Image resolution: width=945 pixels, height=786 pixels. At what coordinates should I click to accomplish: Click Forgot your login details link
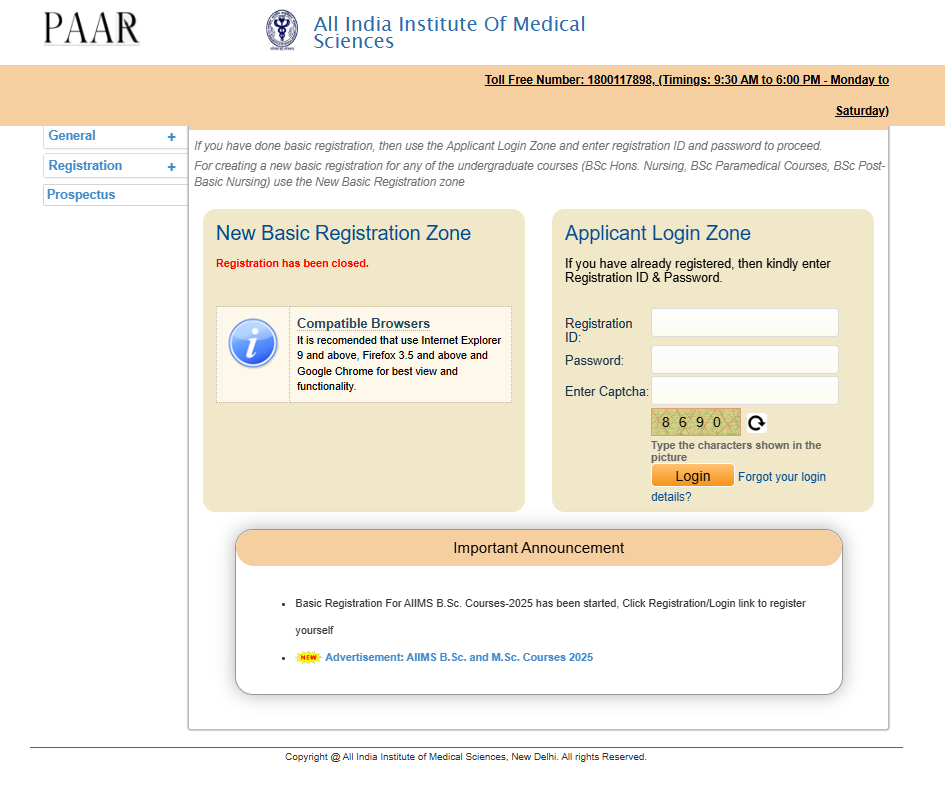click(781, 477)
